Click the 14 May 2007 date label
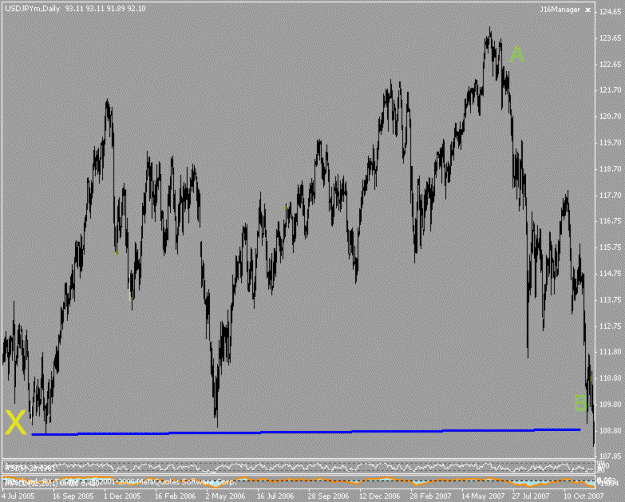 coord(483,496)
